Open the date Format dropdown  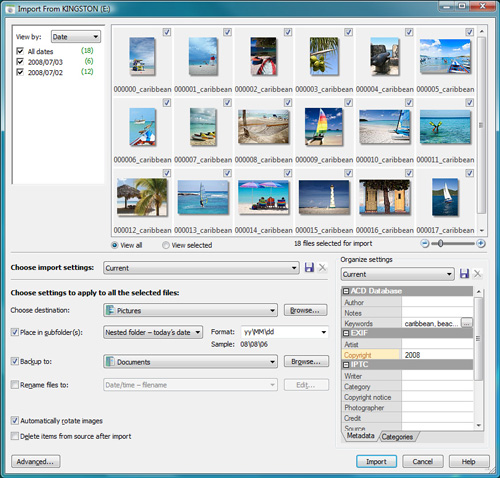284,332
